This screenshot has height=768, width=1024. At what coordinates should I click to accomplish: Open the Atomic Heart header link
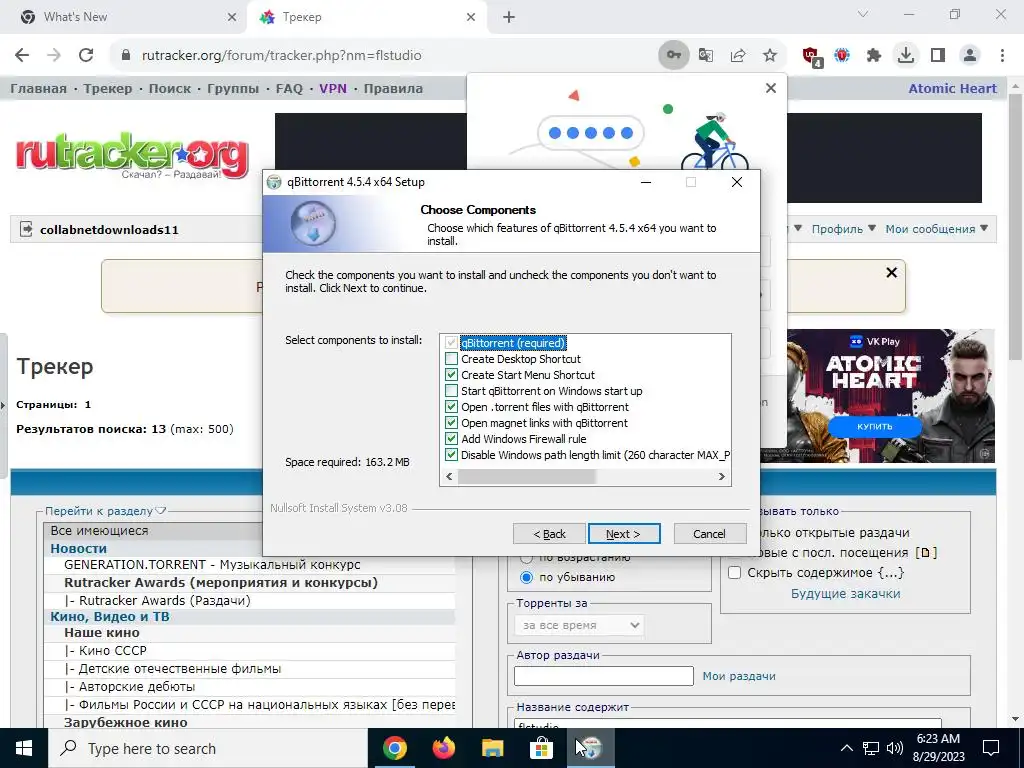pos(952,88)
